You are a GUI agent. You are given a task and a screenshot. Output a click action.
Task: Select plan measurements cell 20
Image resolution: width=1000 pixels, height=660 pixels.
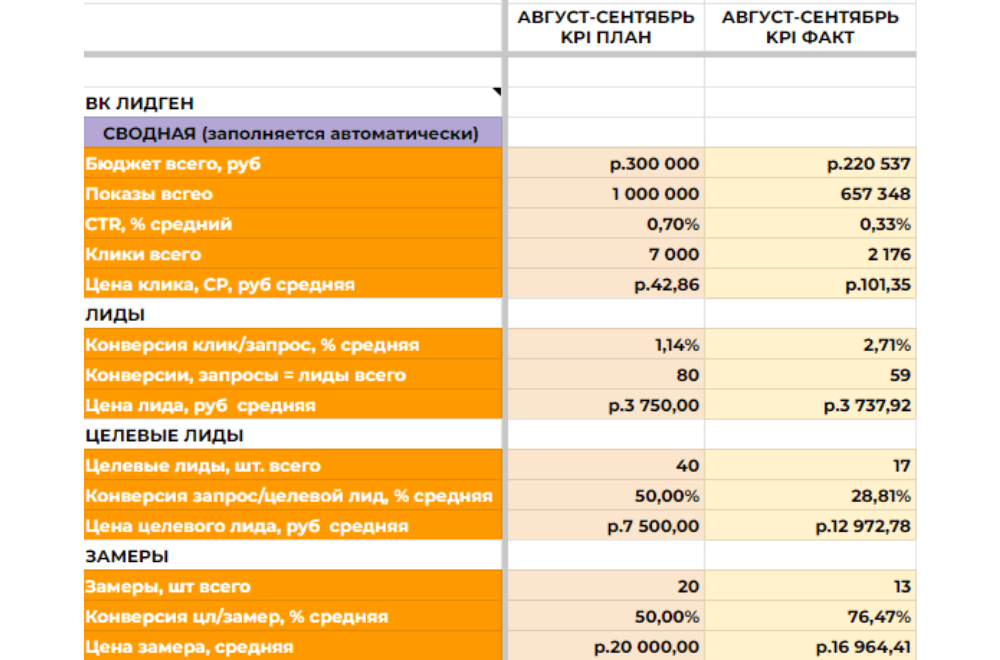point(606,586)
